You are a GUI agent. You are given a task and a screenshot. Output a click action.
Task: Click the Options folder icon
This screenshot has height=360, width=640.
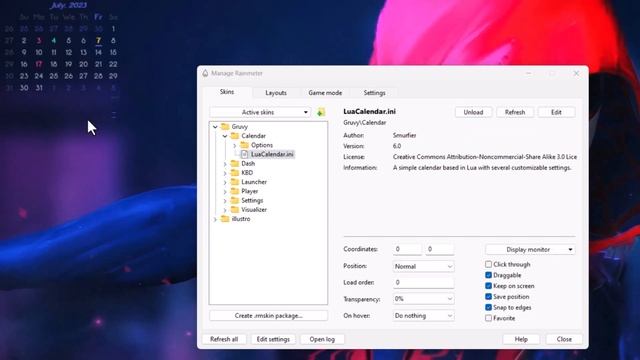[244, 145]
